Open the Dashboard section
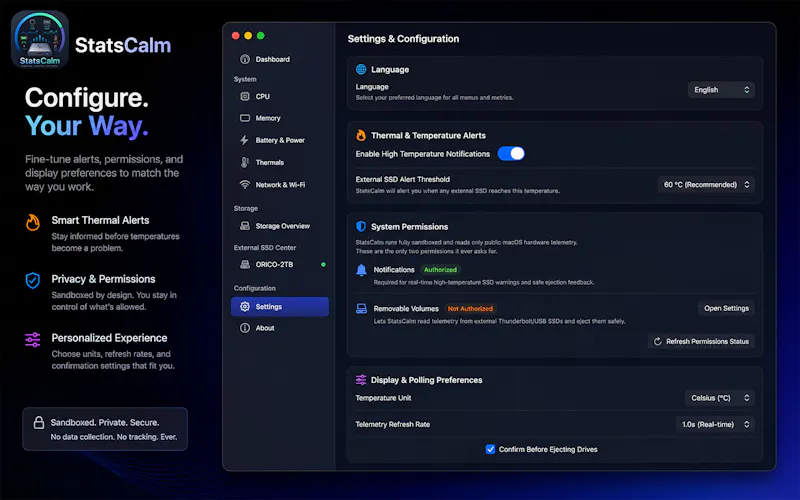Image resolution: width=800 pixels, height=500 pixels. tap(280, 59)
